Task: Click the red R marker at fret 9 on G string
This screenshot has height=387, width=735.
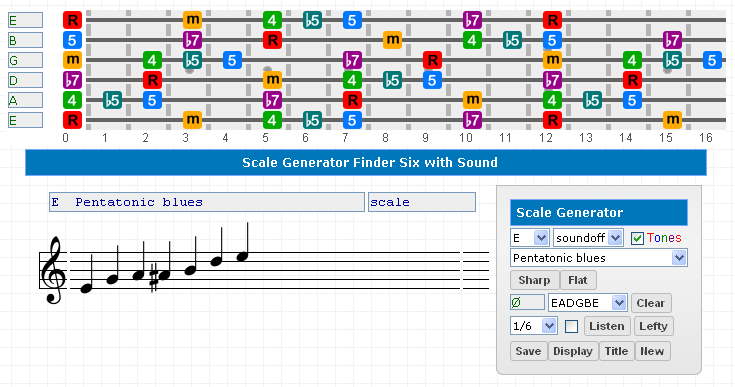Action: pos(432,60)
